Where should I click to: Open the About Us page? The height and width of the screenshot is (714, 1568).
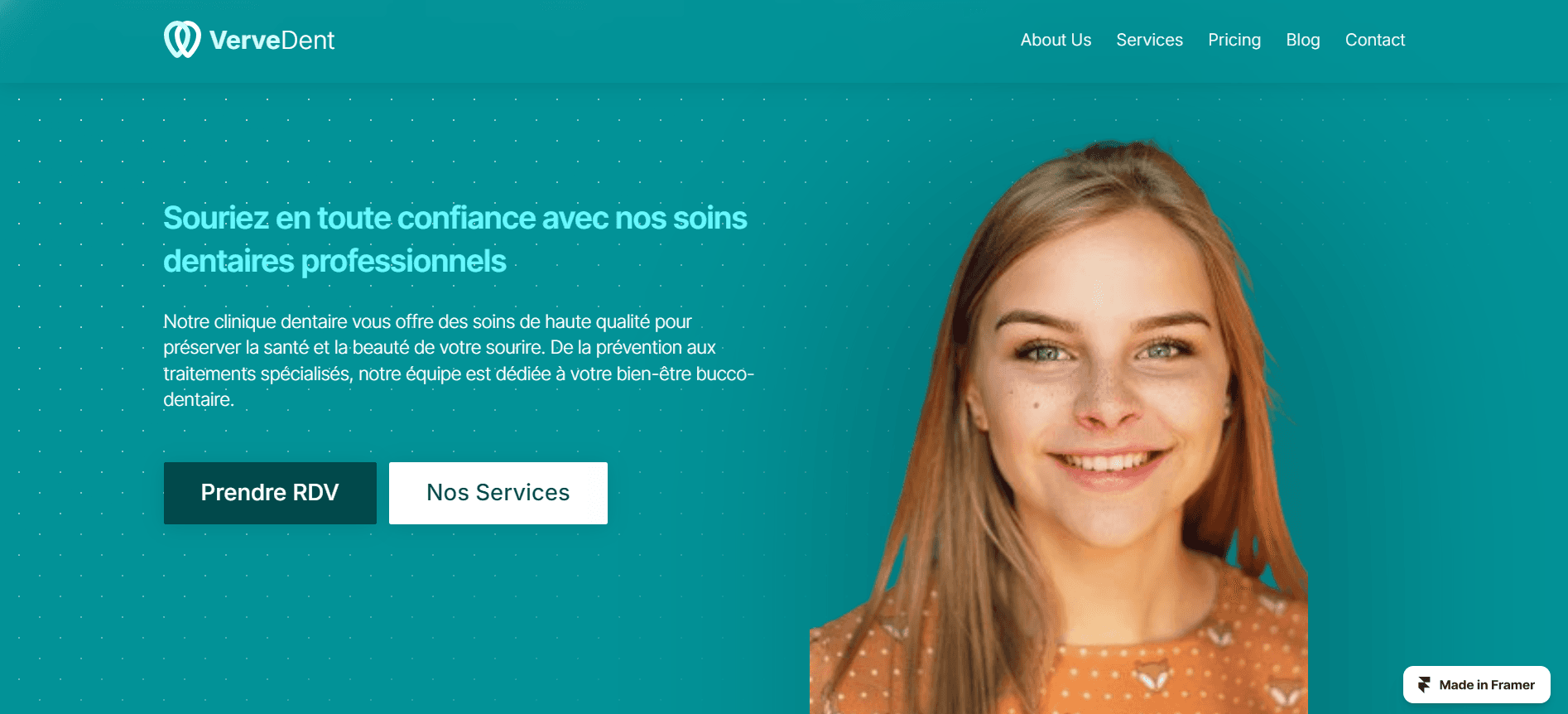pos(1056,40)
